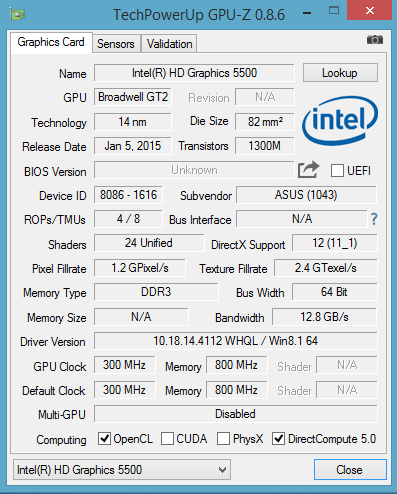Viewport: 397px width, 494px height.
Task: Open the Validation tab
Action: [x=169, y=44]
